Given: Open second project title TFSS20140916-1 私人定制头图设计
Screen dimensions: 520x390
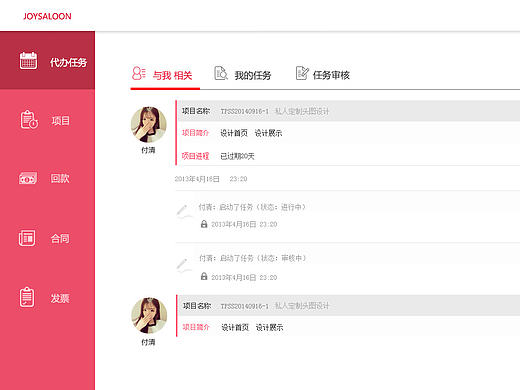Looking at the screenshot, I should (x=275, y=306).
